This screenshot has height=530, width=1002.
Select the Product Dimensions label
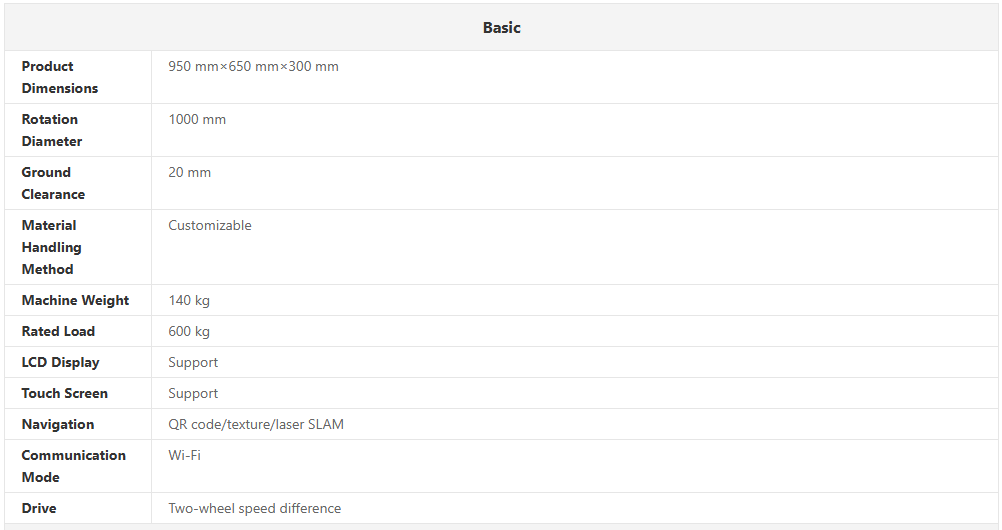click(60, 77)
